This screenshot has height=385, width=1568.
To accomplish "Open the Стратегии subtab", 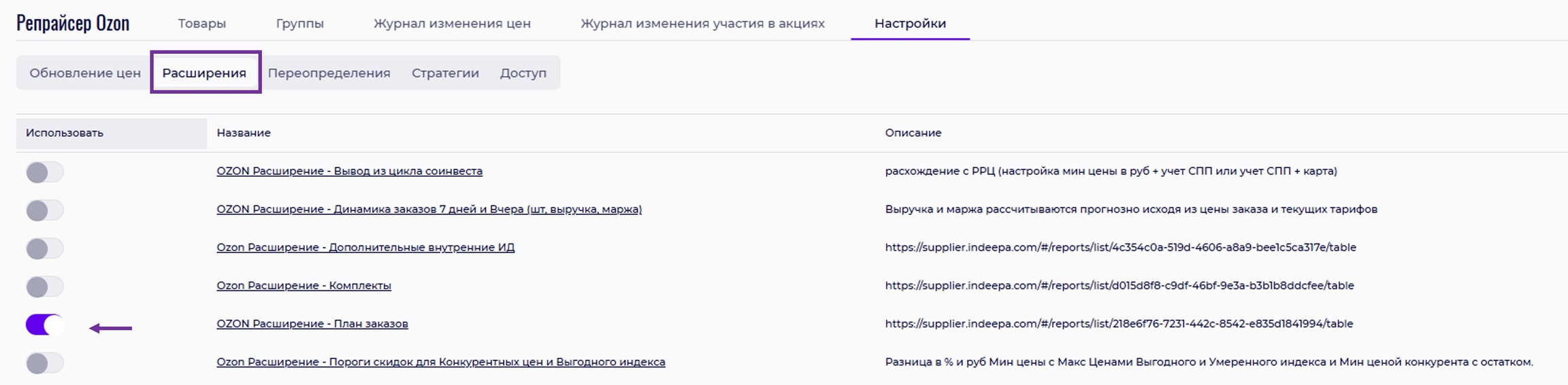I will 445,73.
